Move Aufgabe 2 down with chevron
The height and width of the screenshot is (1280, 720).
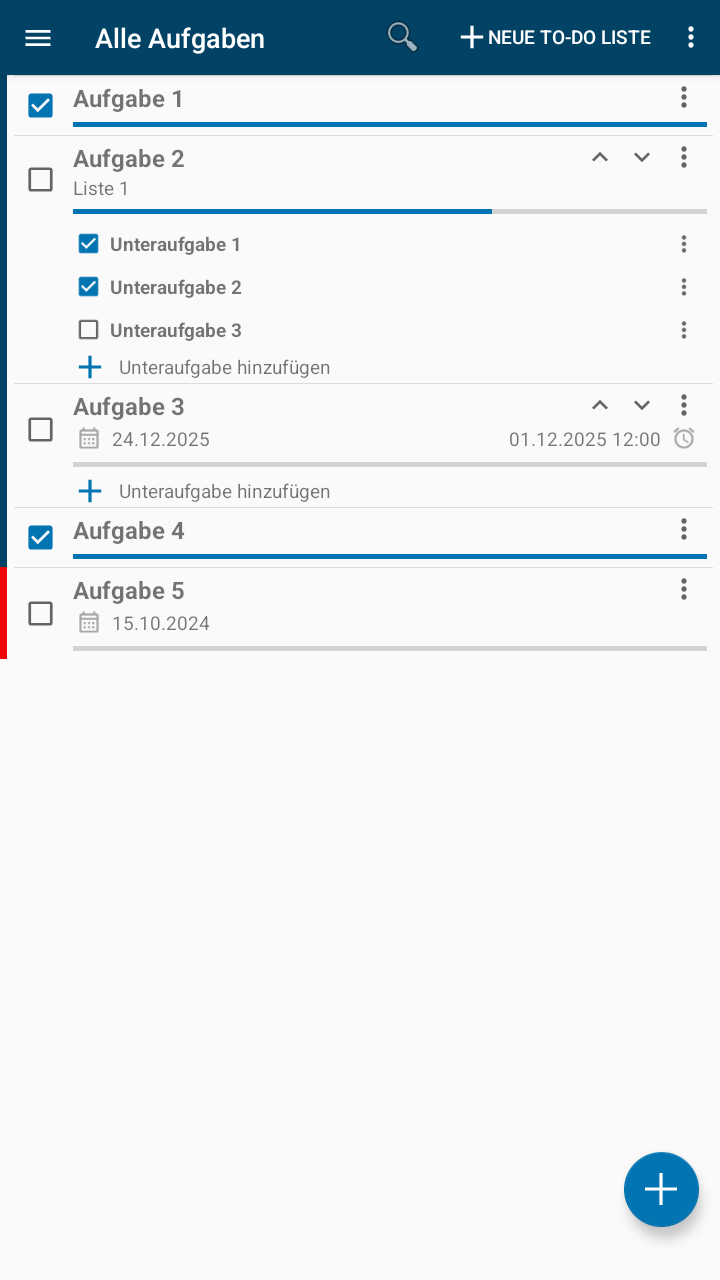[x=642, y=157]
